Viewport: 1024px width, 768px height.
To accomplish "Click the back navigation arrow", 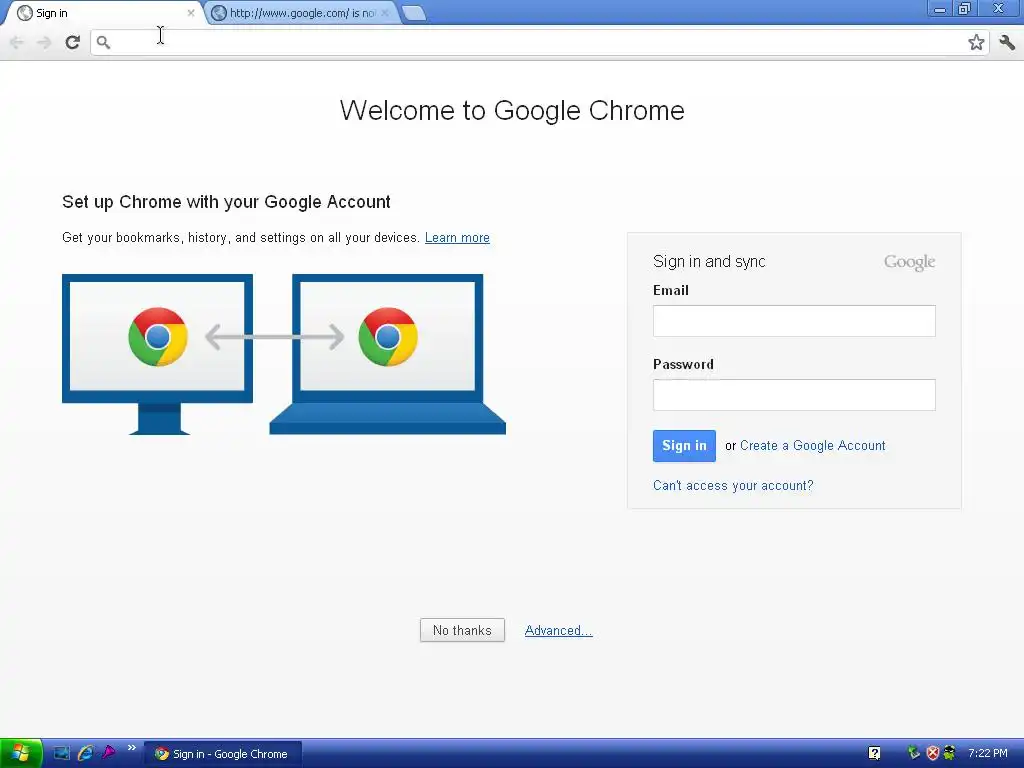I will click(16, 42).
